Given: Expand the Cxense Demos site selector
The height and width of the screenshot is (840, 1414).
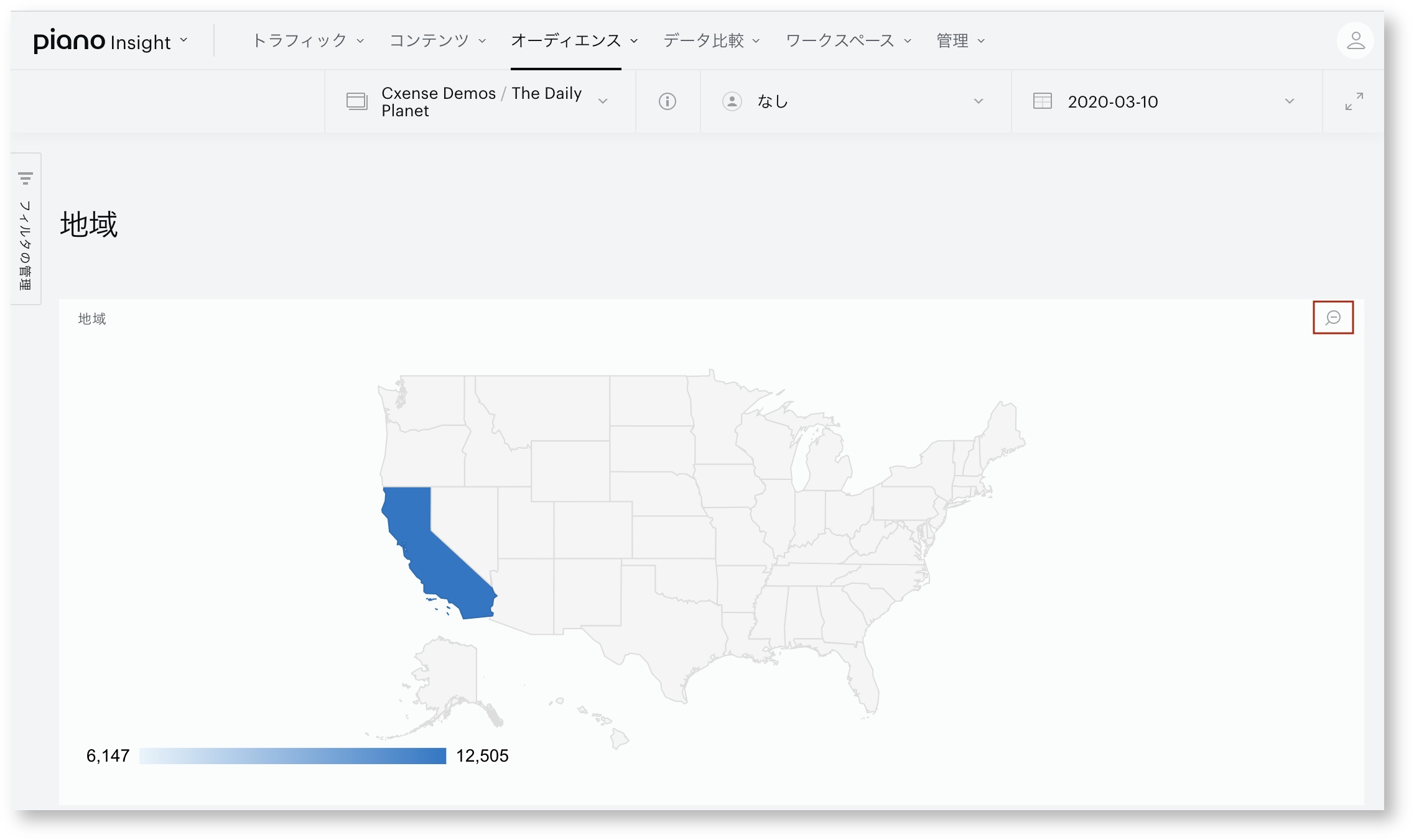Looking at the screenshot, I should pos(480,101).
